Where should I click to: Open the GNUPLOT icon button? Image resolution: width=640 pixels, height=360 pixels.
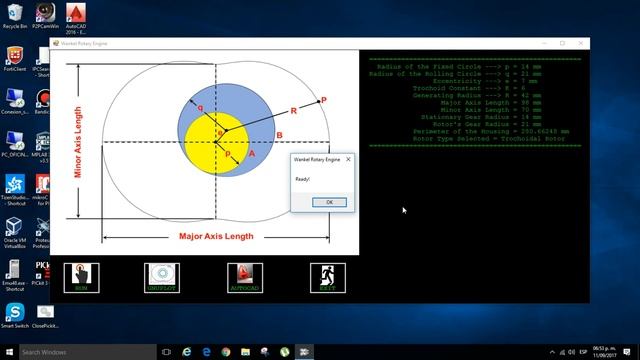[162, 278]
